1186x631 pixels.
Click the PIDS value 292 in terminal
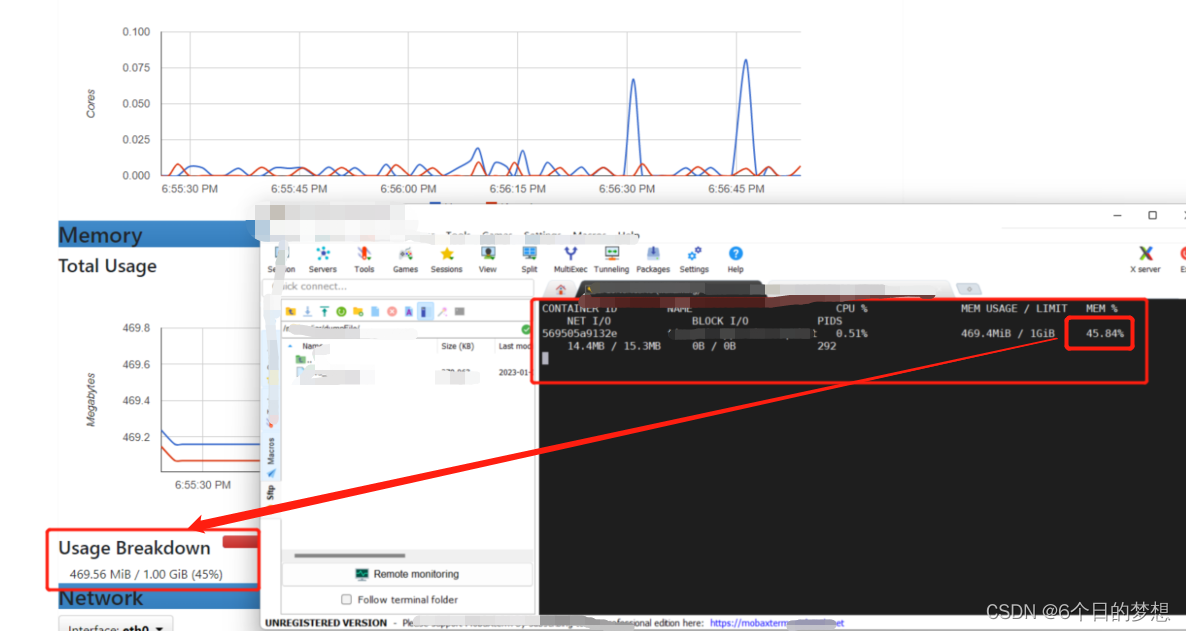tap(827, 347)
